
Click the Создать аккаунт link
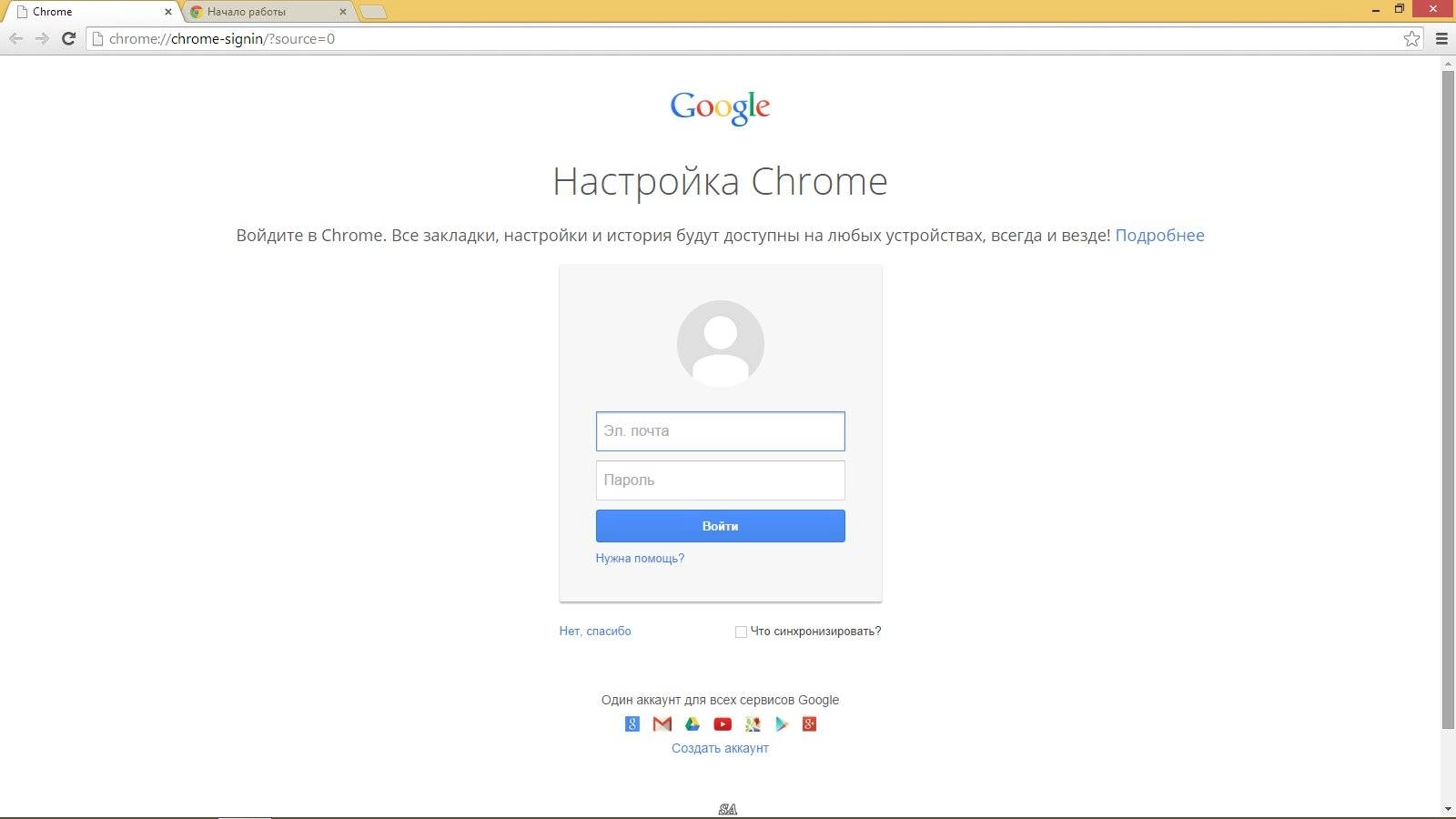tap(720, 748)
